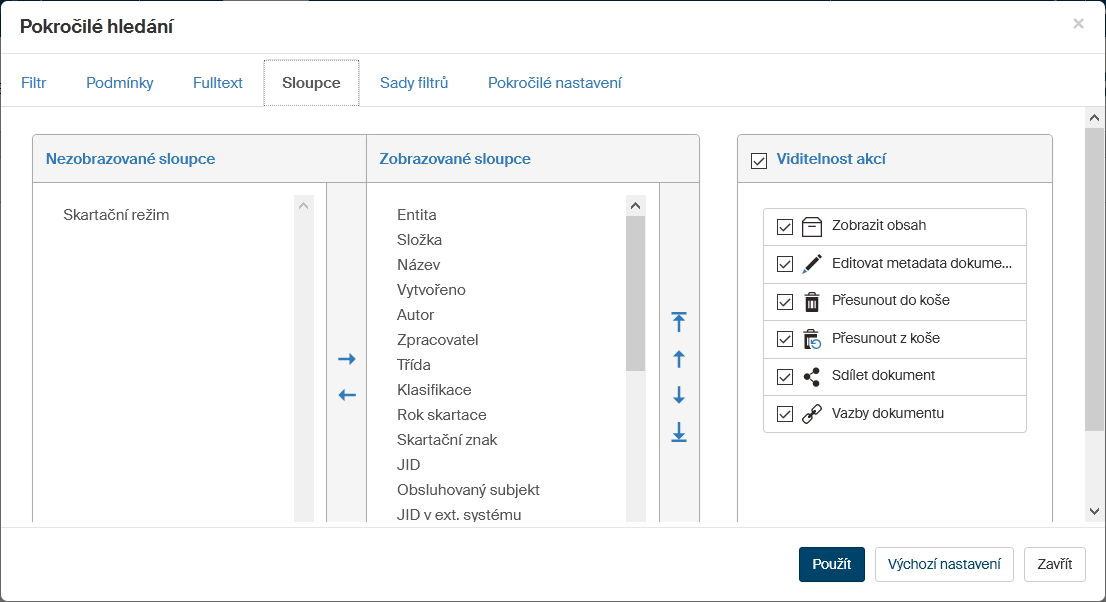
Task: Click the Výchozí nastavení button
Action: click(x=944, y=564)
